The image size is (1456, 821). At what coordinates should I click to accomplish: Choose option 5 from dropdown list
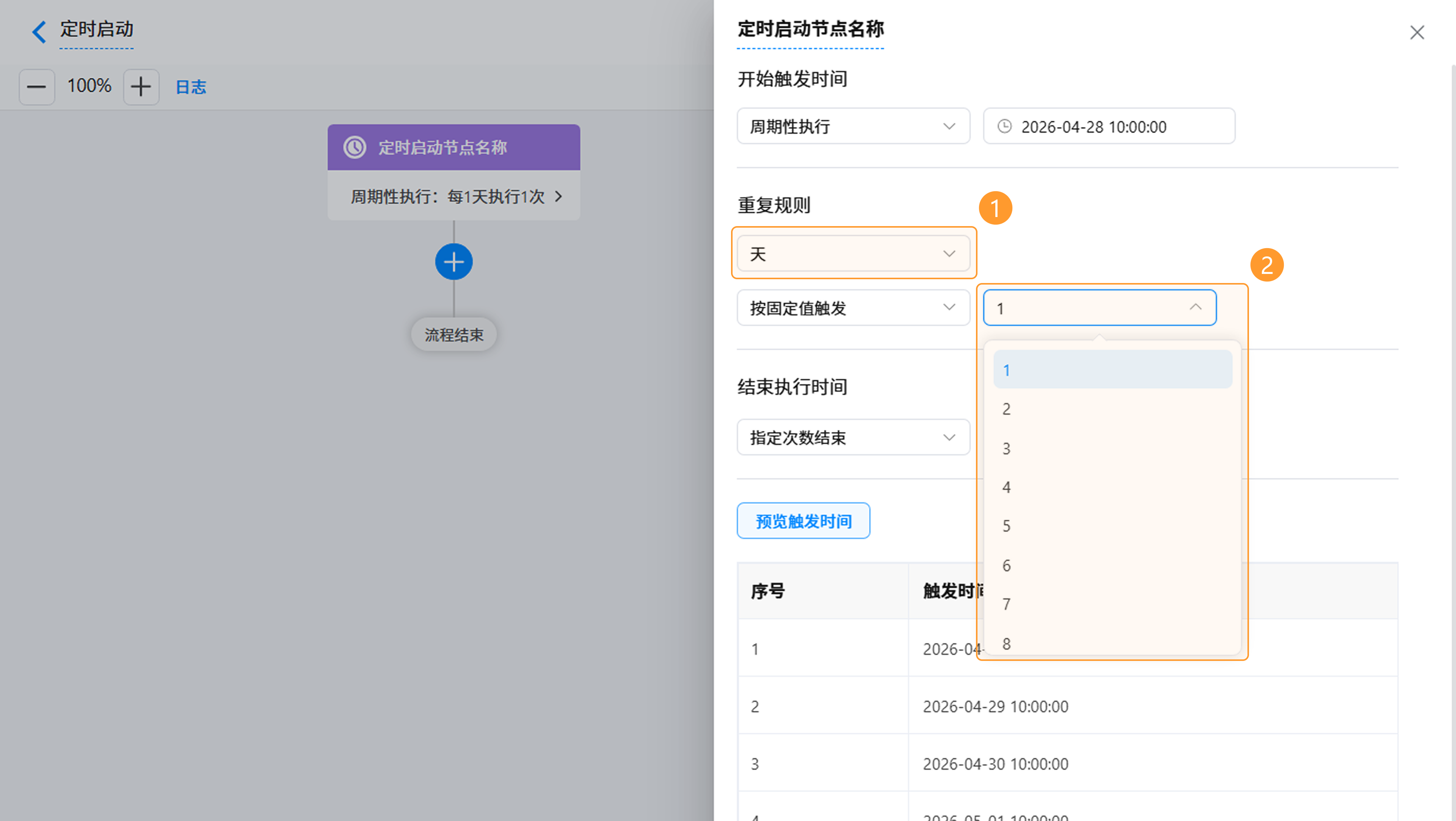(1112, 527)
